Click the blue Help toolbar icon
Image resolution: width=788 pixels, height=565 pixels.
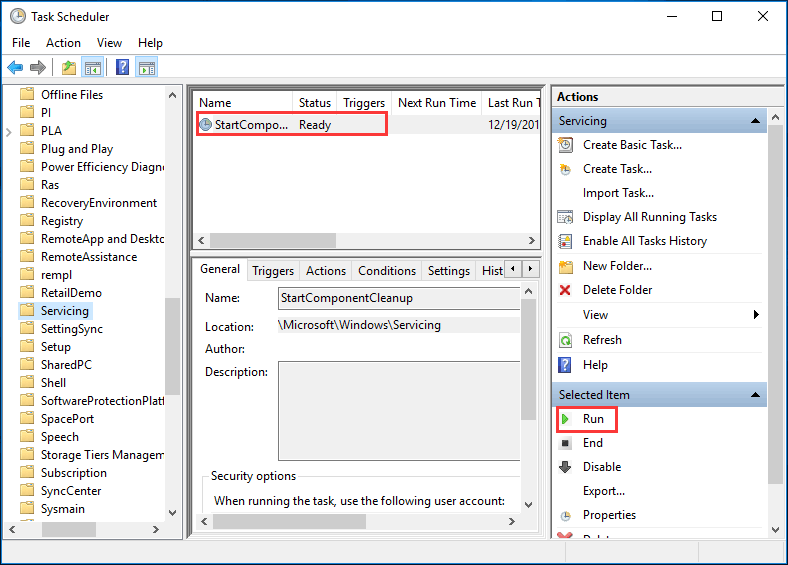[x=122, y=67]
